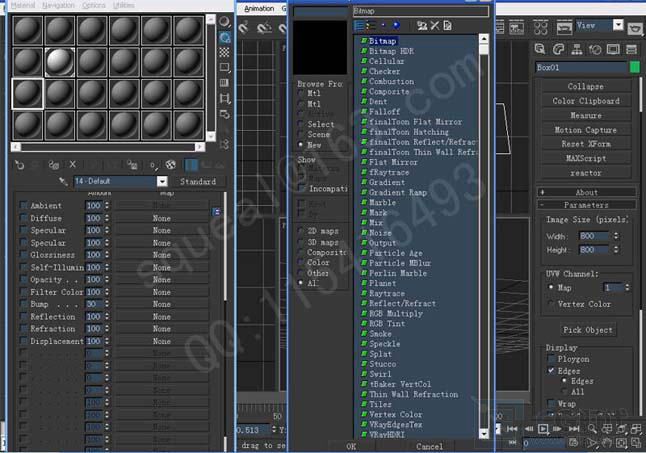Switch browser to View List + Icons
646x453 pixels.
click(x=371, y=26)
